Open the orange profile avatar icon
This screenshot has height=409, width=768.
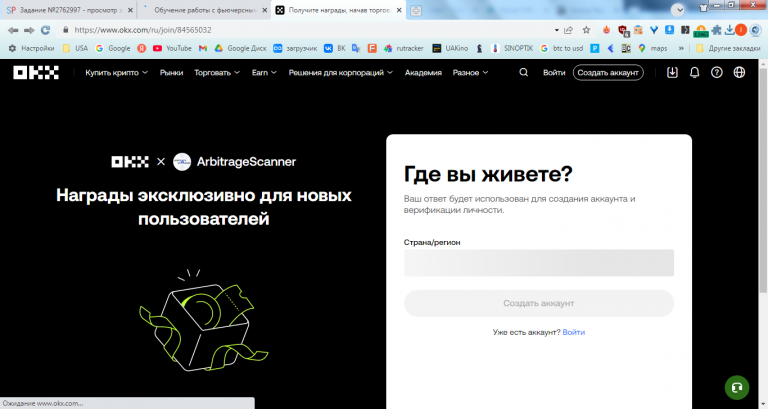pyautogui.click(x=741, y=30)
